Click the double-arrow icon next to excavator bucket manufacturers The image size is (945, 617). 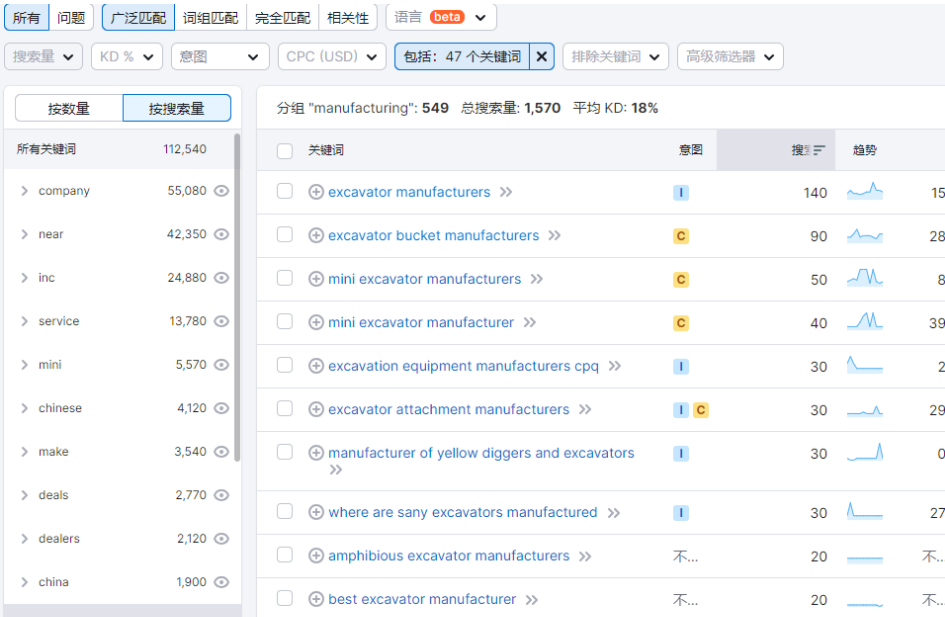point(554,236)
